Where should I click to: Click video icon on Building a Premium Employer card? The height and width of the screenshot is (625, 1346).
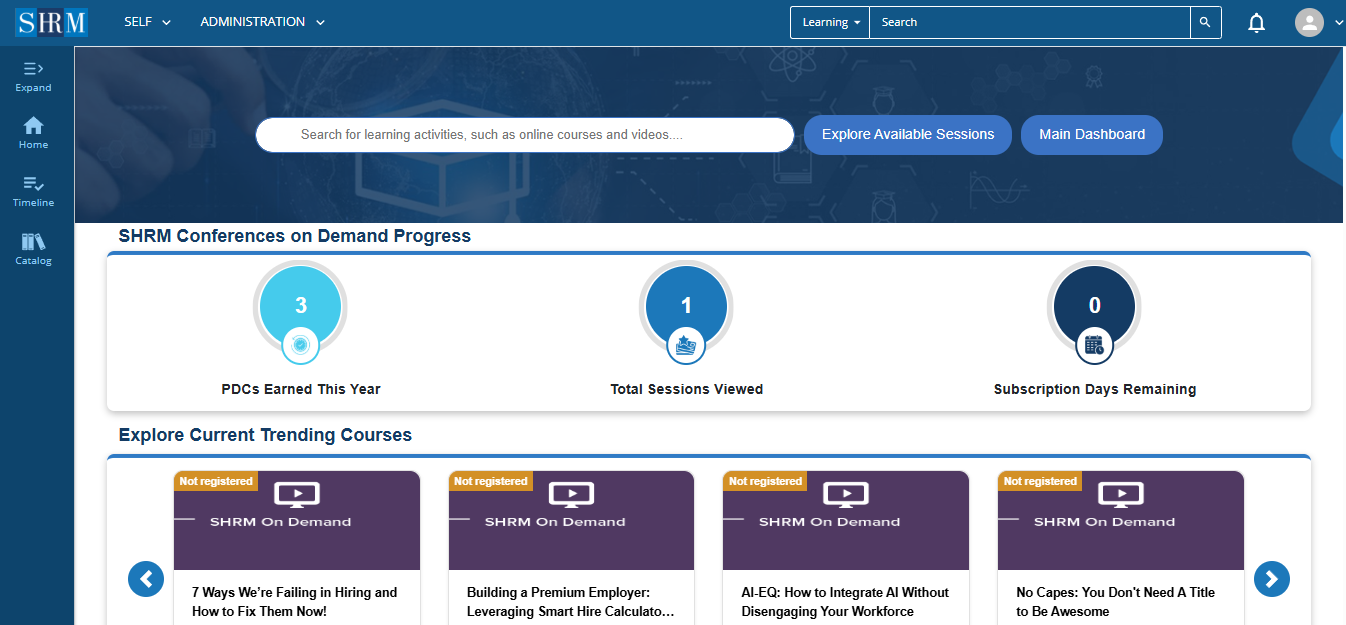(x=572, y=495)
